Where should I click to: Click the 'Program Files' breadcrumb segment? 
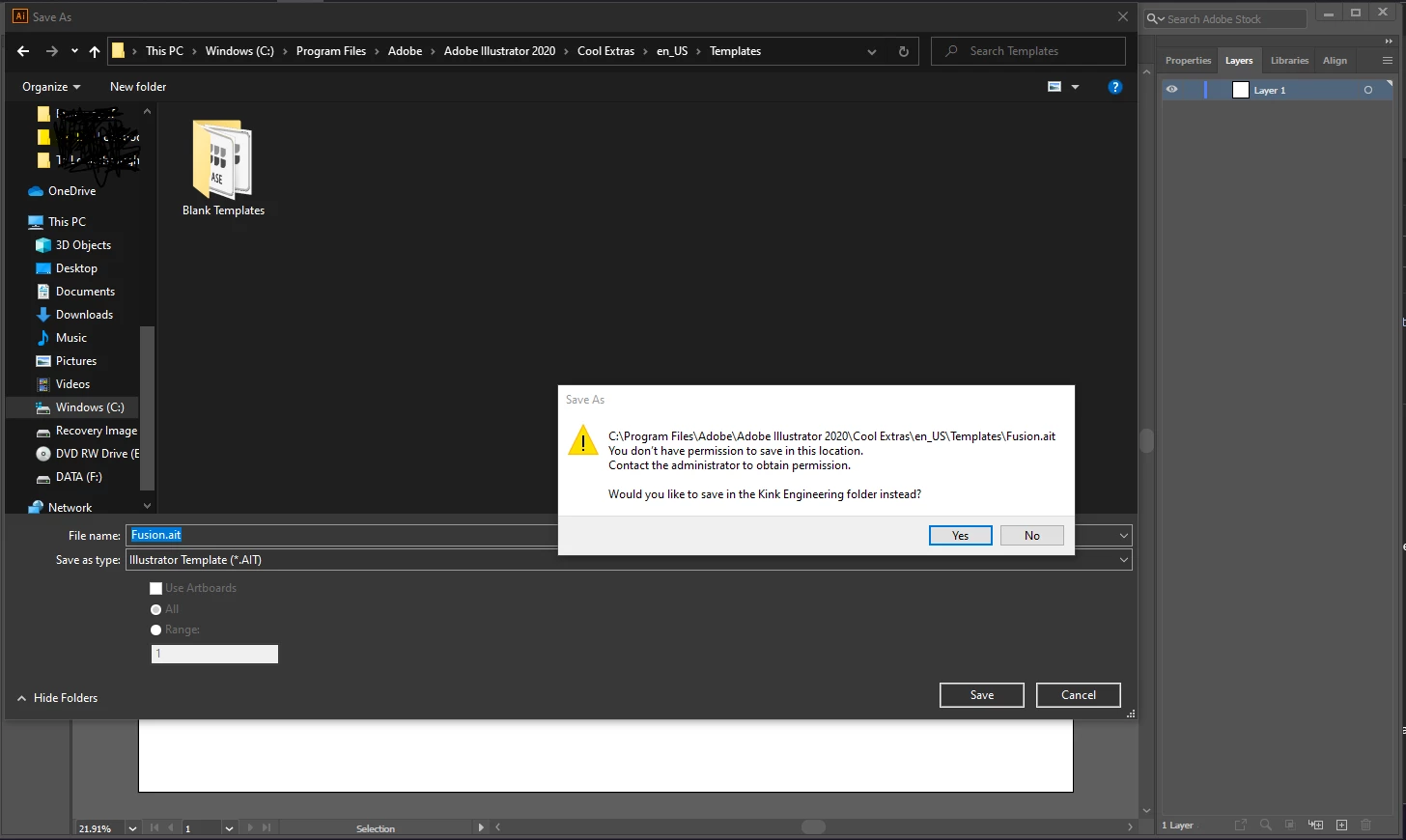pyautogui.click(x=331, y=51)
